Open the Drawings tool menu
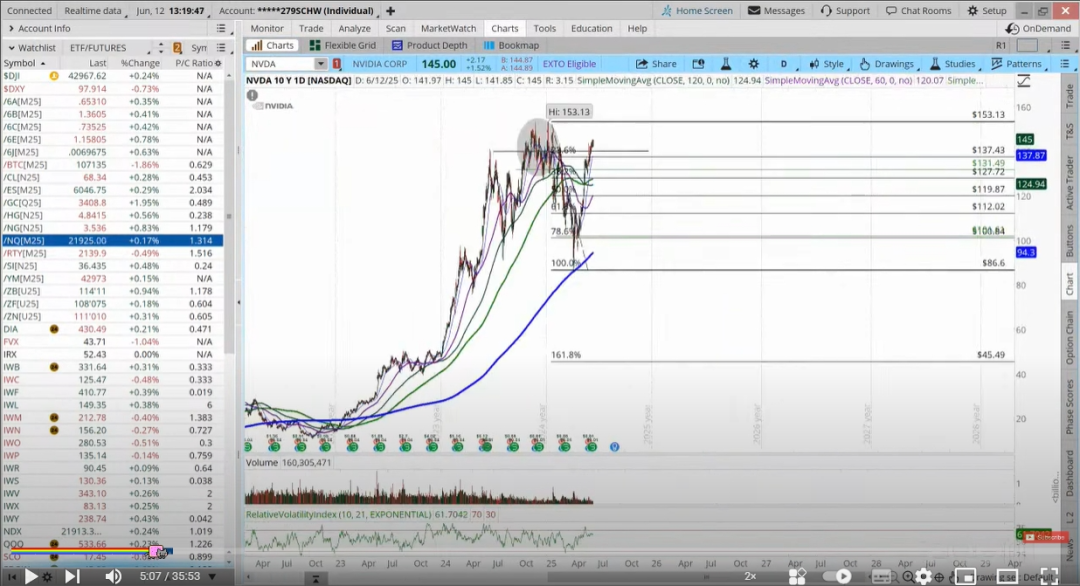This screenshot has height=586, width=1080. [x=886, y=63]
